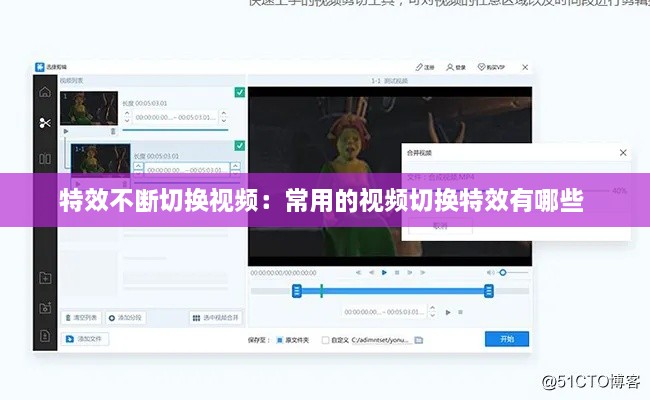Click the document icon at sidebar bottom

45,336
